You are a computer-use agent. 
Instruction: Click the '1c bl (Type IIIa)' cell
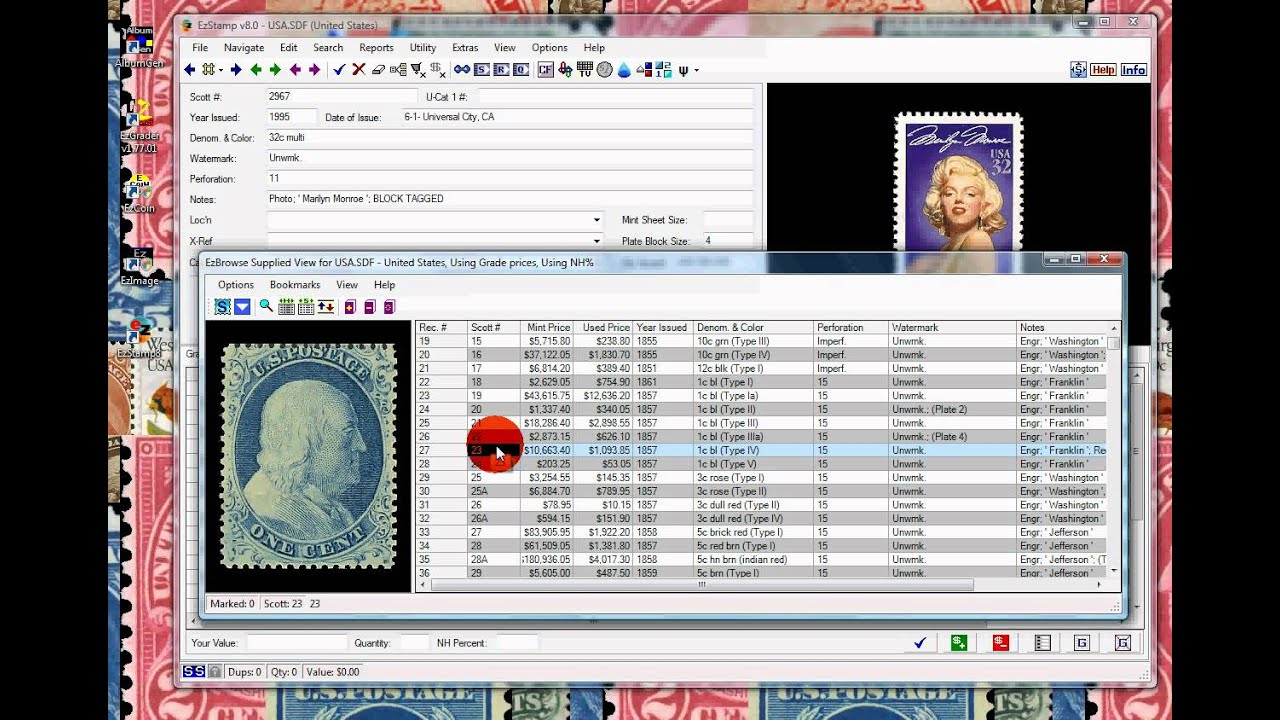click(754, 437)
